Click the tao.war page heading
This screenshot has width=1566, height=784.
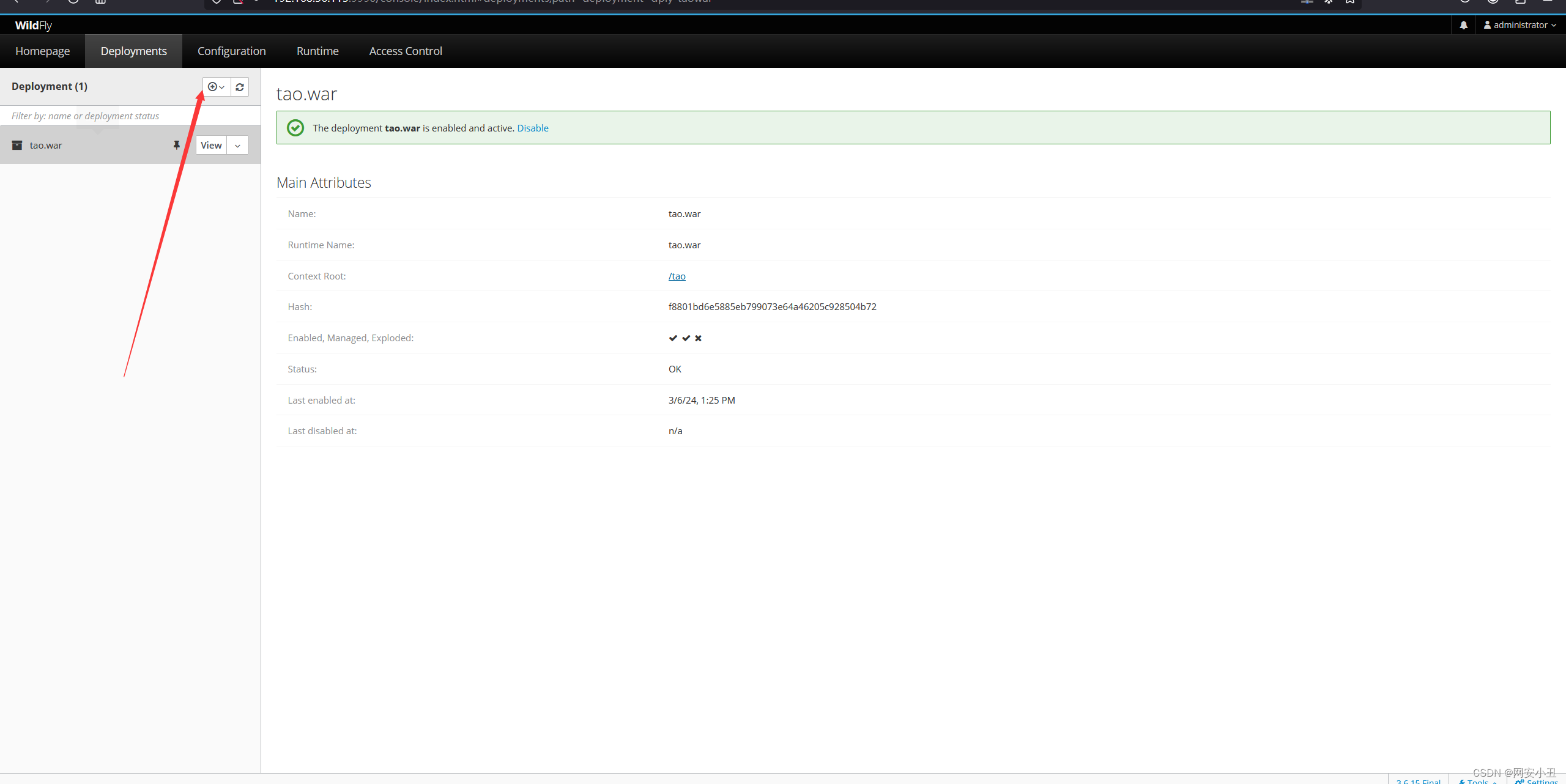[x=306, y=94]
